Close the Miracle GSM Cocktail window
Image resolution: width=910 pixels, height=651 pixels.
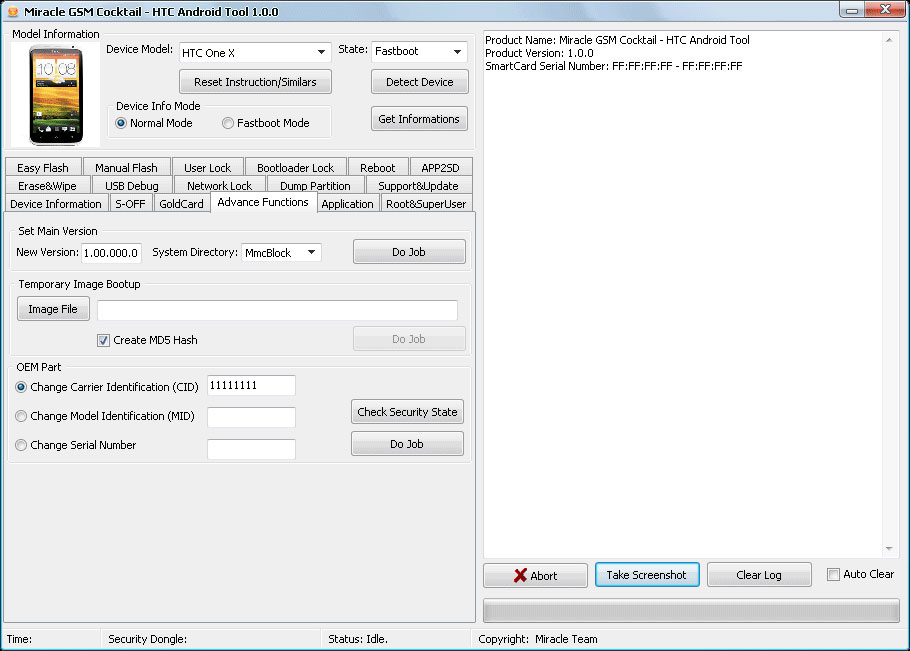pyautogui.click(x=885, y=10)
